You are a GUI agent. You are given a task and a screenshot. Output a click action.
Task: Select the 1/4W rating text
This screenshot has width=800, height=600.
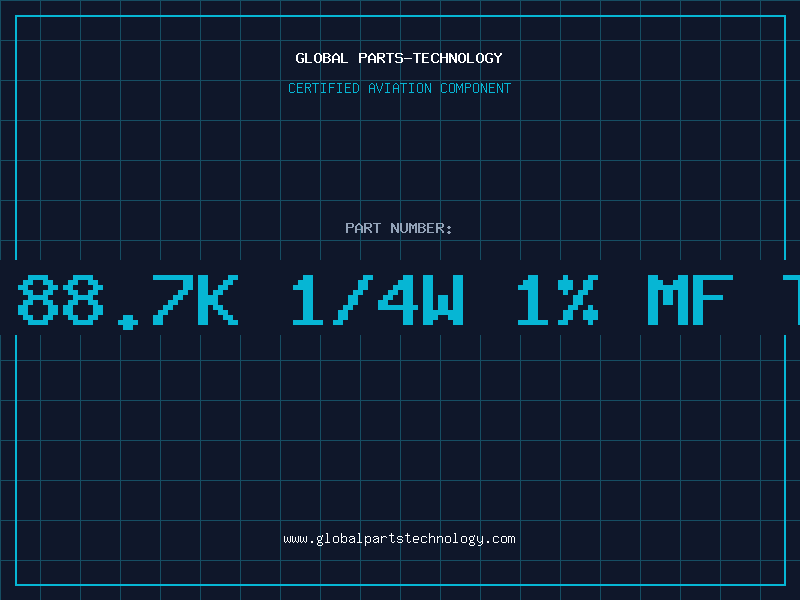[x=378, y=301]
